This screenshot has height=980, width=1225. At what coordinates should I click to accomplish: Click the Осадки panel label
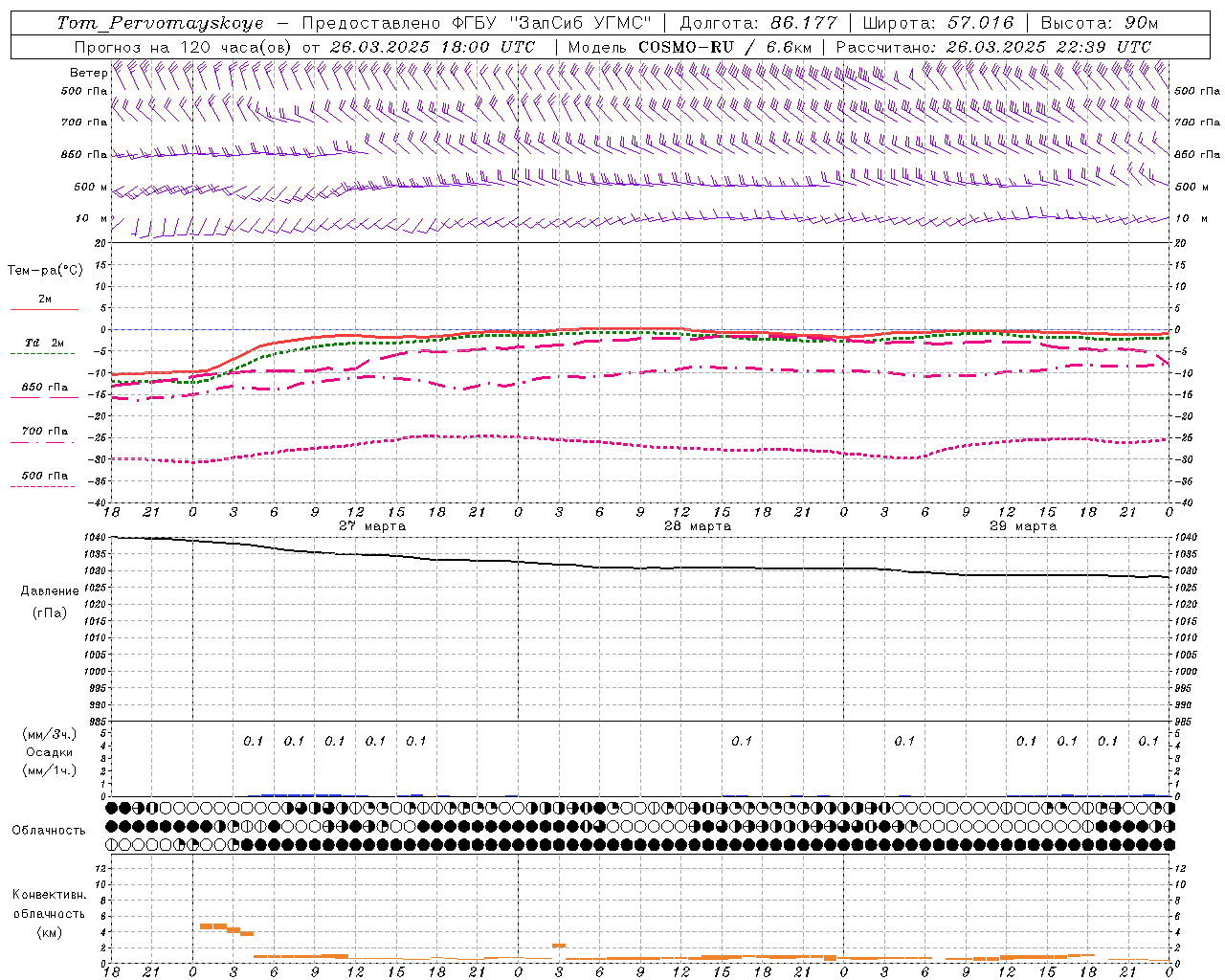pos(49,753)
